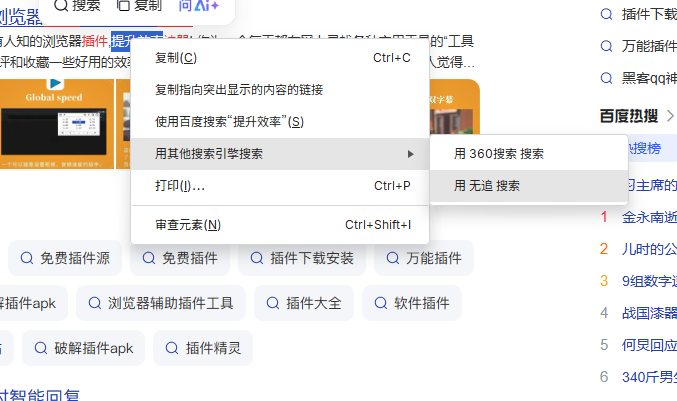Click the 插件下载安装 related search chip
677x401 pixels.
coord(302,258)
